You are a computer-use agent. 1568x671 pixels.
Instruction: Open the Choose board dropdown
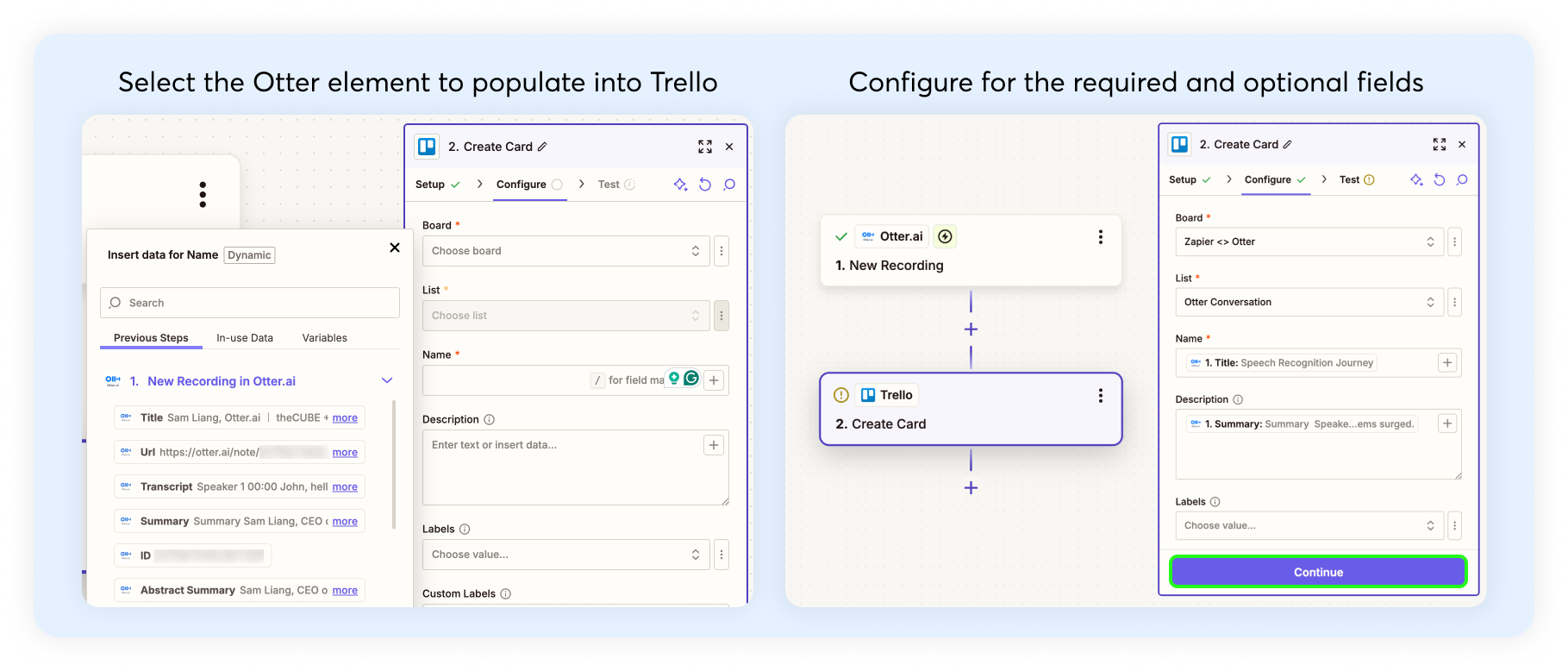565,251
